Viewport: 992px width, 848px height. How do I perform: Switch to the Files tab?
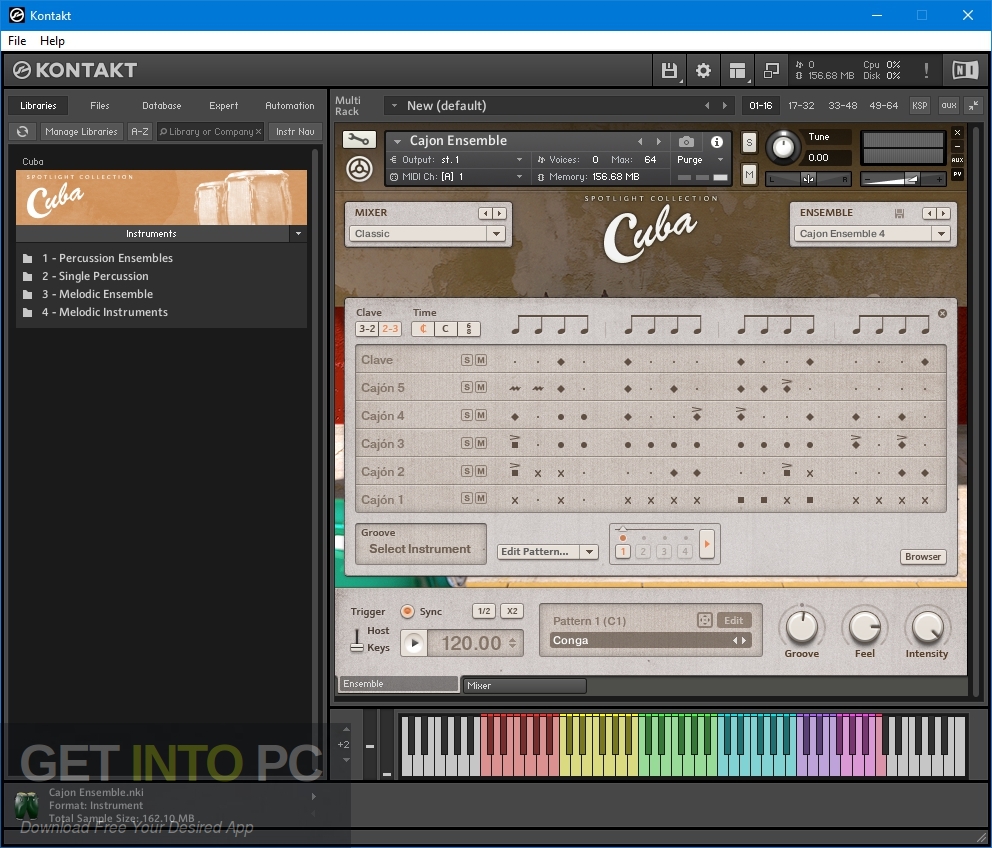click(99, 106)
